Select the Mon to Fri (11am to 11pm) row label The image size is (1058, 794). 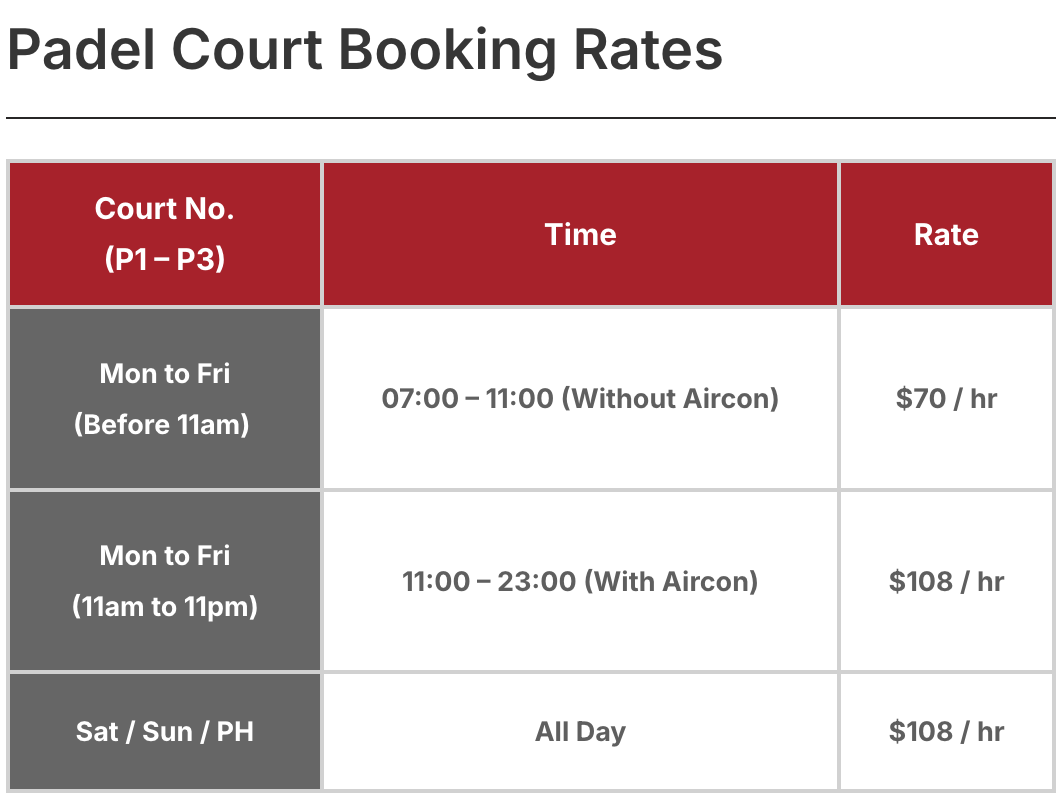[165, 581]
